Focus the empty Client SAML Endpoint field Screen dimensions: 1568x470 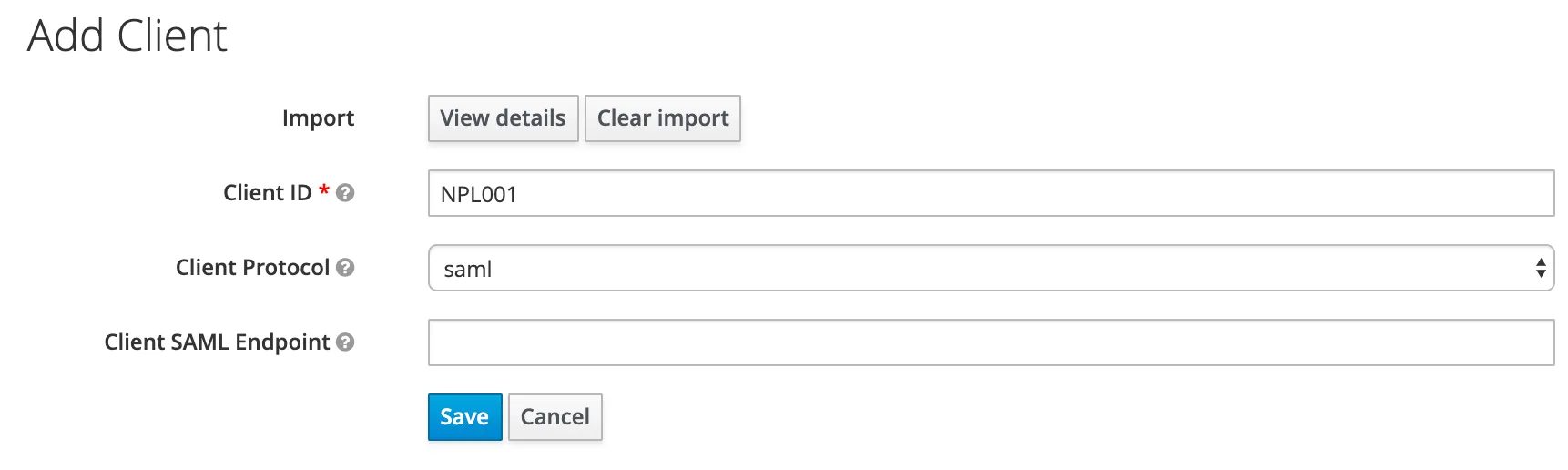(991, 342)
